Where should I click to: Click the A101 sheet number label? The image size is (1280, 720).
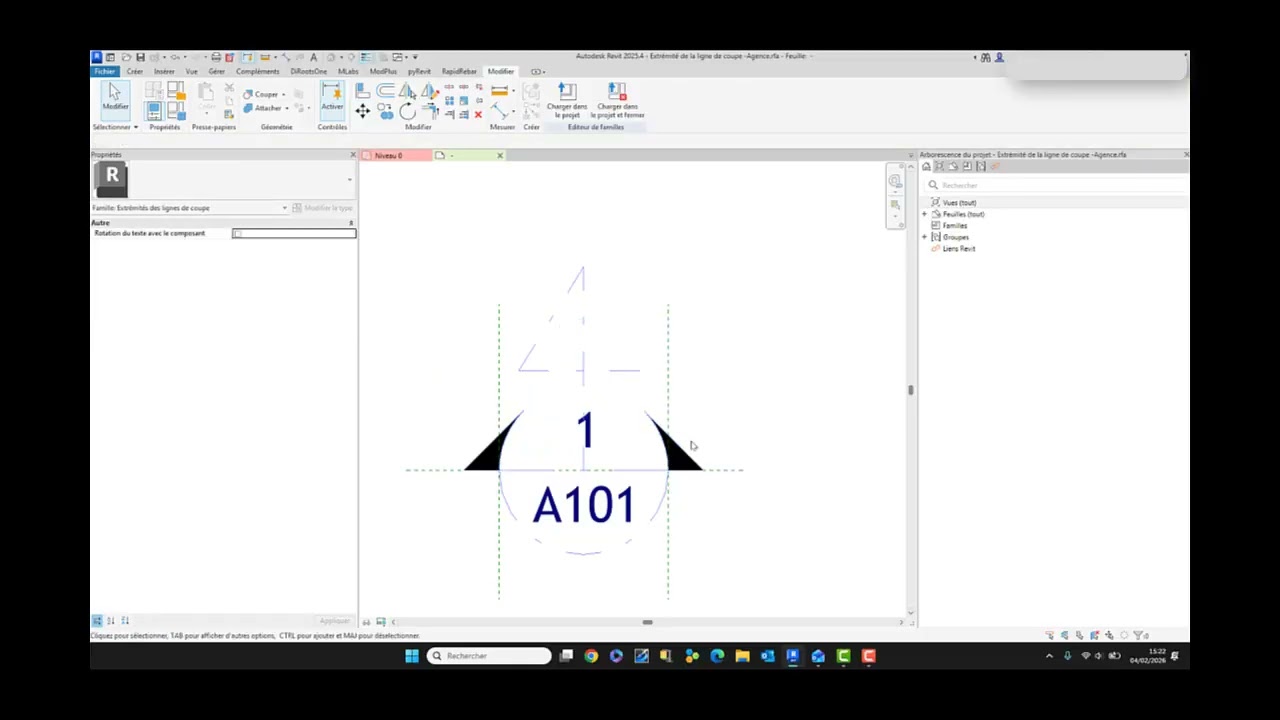point(583,505)
